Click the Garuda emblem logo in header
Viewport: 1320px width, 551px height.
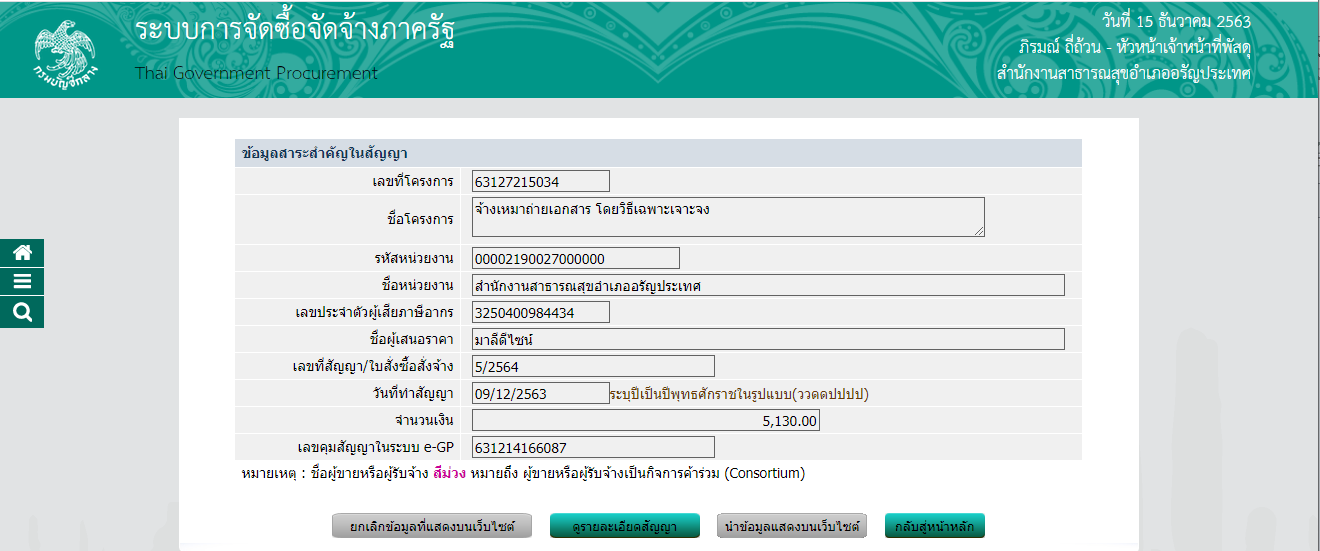62,52
